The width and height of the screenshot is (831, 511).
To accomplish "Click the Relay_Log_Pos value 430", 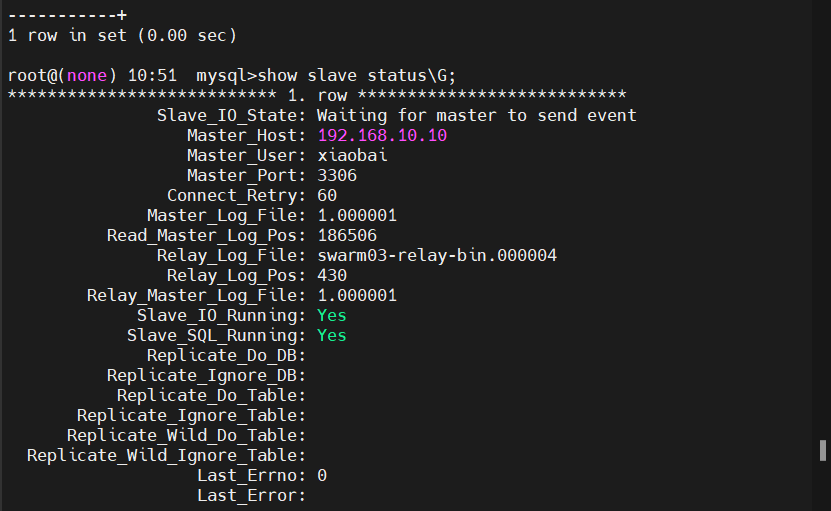I will pyautogui.click(x=332, y=276).
